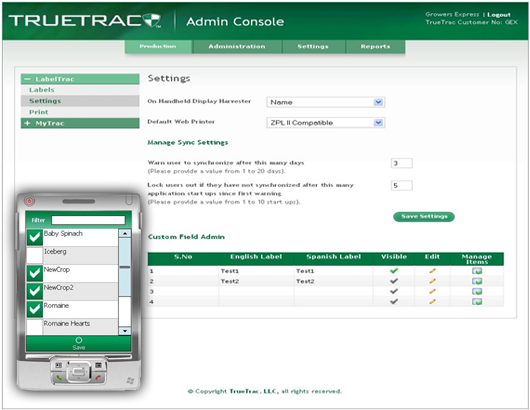Viewport: 530px width, 410px height.
Task: Check the Iceberg checkbox
Action: (34, 255)
